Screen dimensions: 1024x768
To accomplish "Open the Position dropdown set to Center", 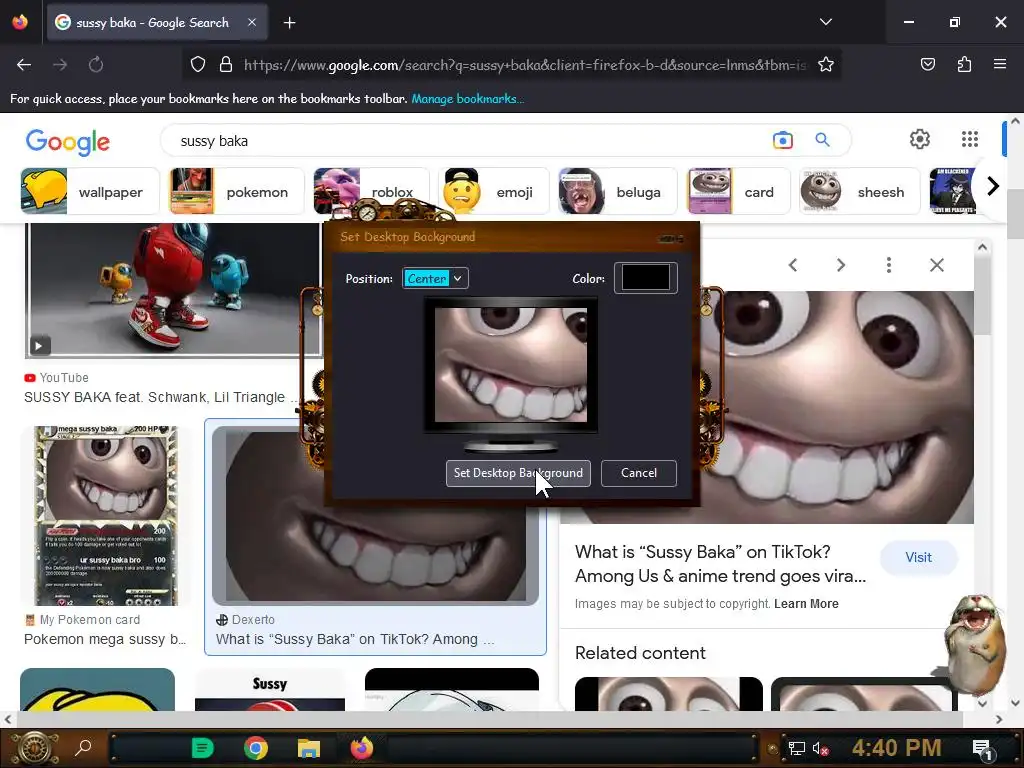I will coord(435,278).
